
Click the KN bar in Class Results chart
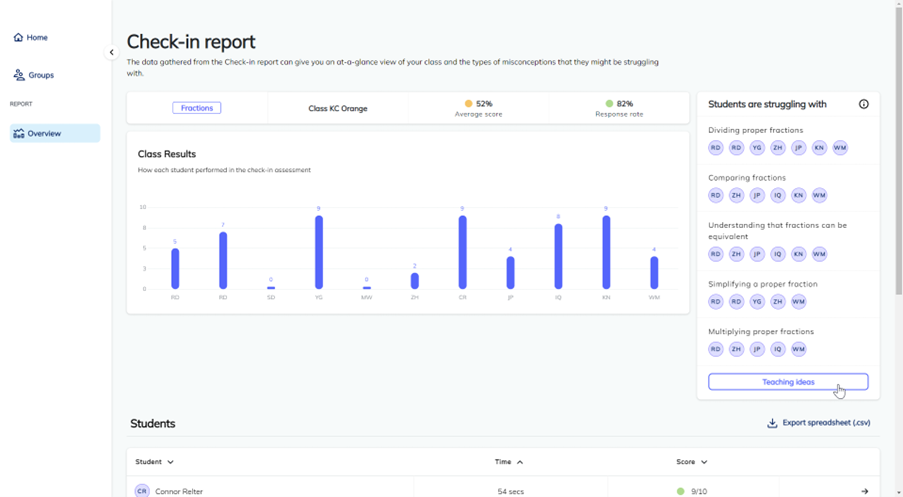606,252
